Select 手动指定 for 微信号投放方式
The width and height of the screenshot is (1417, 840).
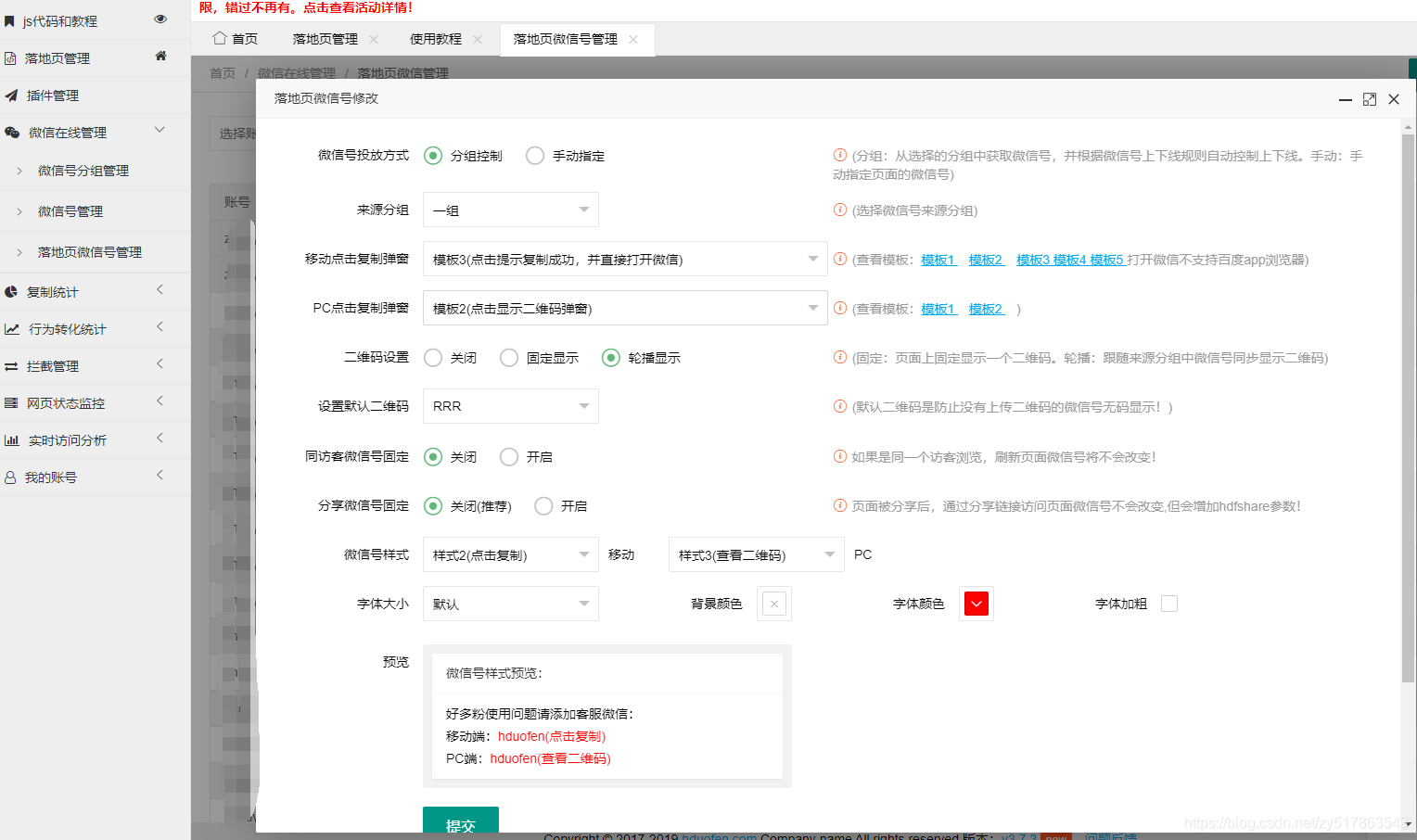click(535, 156)
